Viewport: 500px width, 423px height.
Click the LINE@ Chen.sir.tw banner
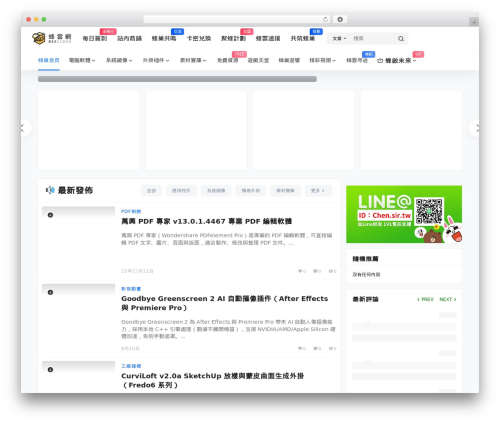[404, 214]
